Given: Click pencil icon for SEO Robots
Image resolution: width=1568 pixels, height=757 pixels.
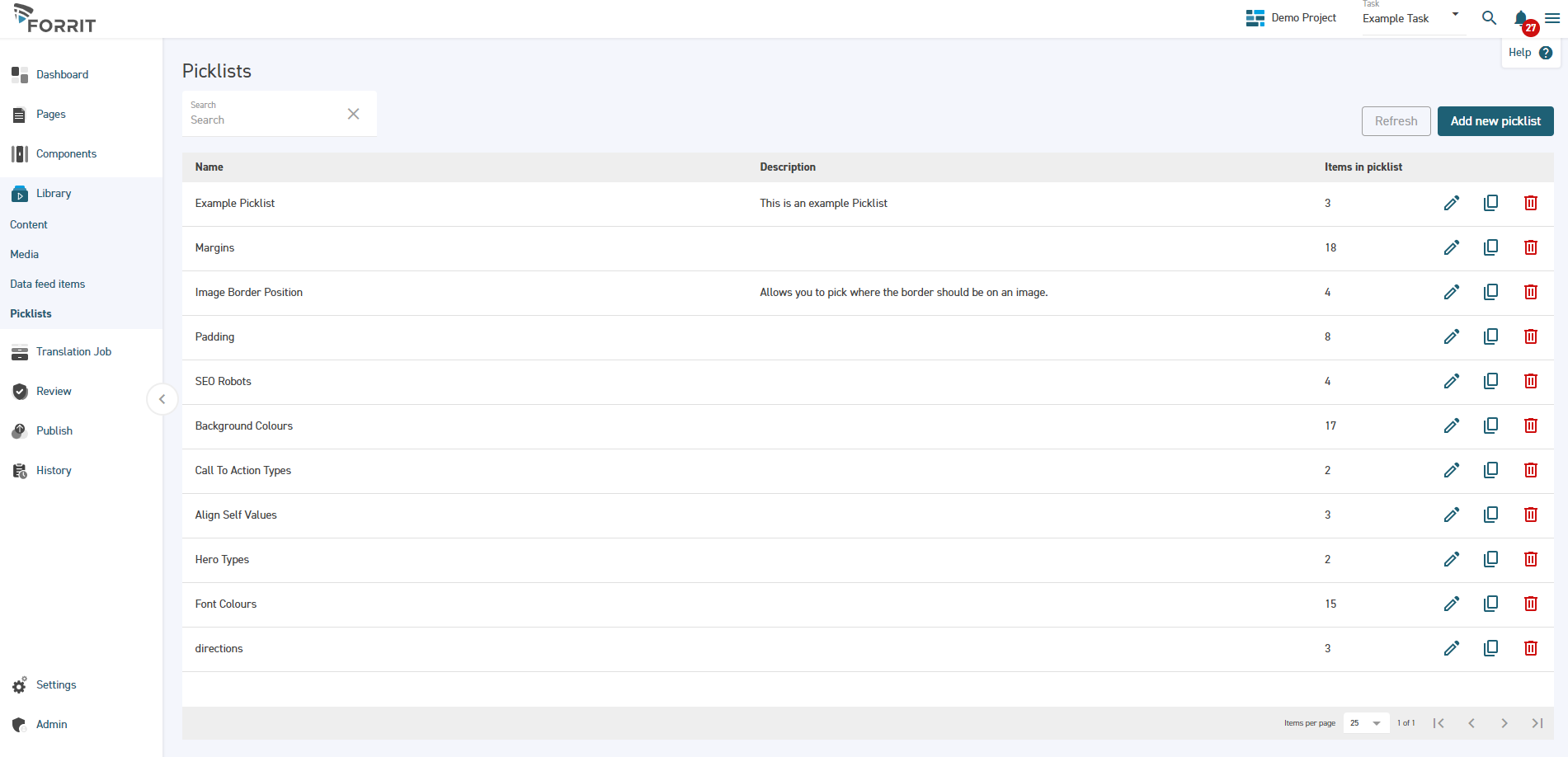Looking at the screenshot, I should (x=1451, y=381).
